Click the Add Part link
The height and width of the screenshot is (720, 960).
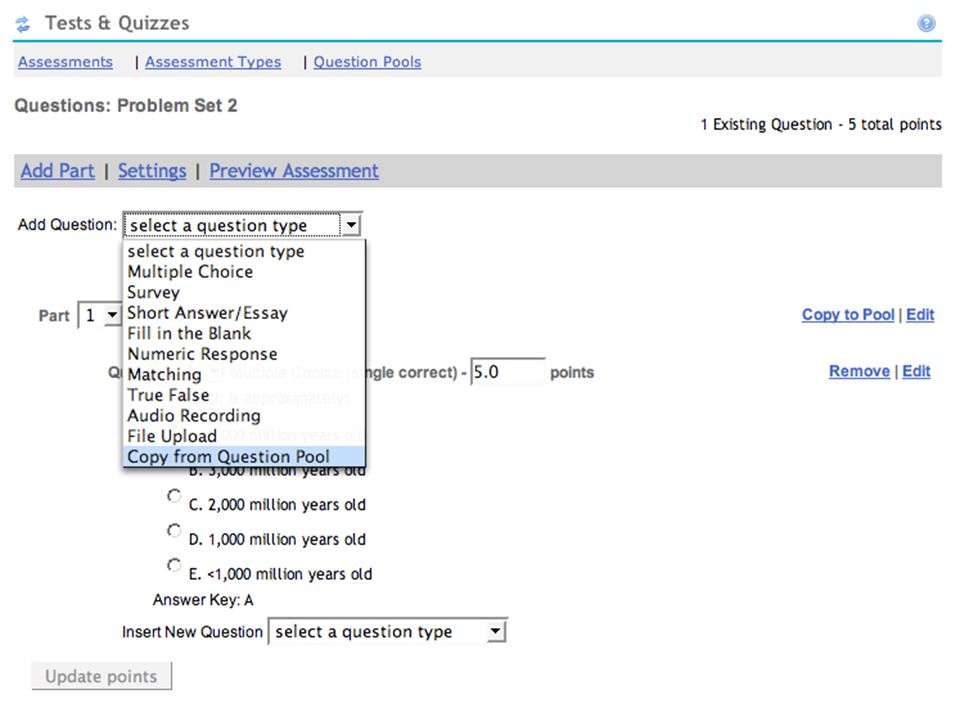click(58, 170)
